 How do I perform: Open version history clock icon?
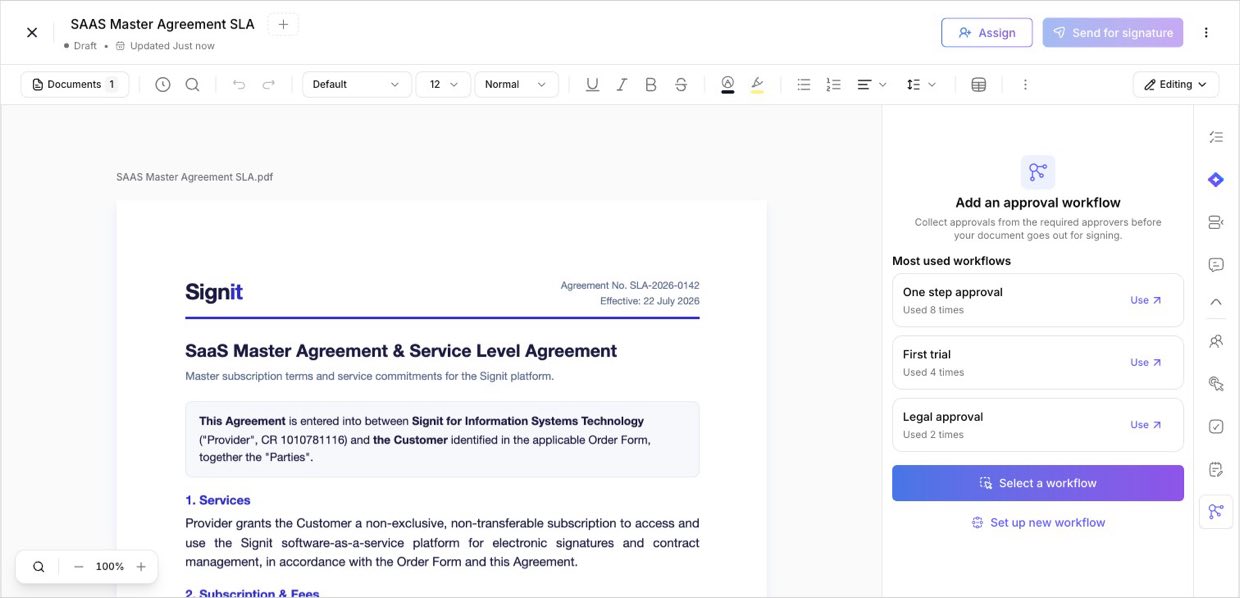163,85
